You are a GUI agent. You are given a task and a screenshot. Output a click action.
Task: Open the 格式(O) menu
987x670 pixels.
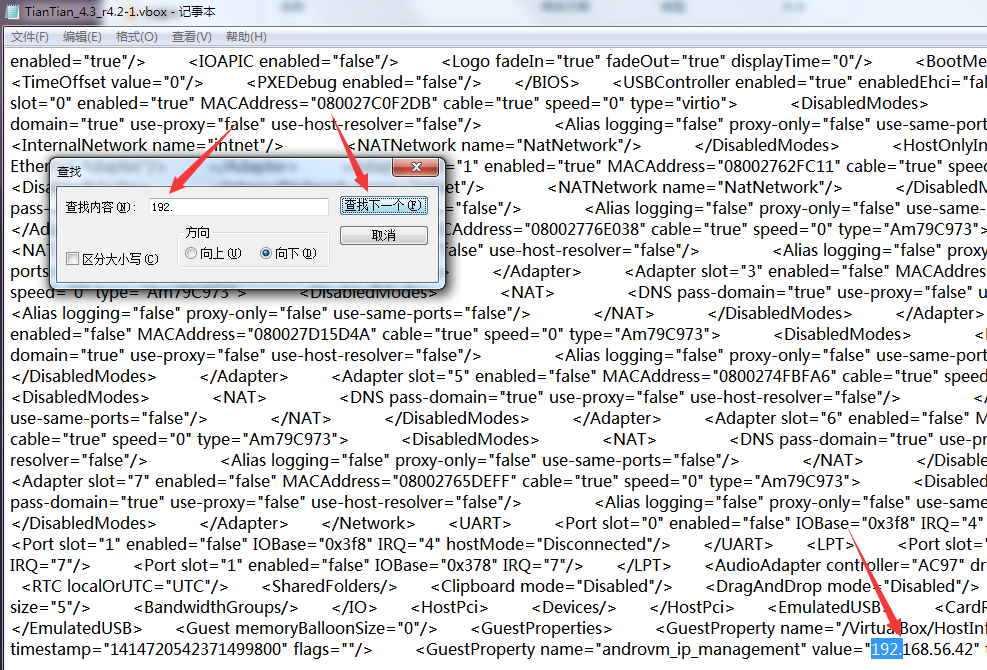pos(137,37)
